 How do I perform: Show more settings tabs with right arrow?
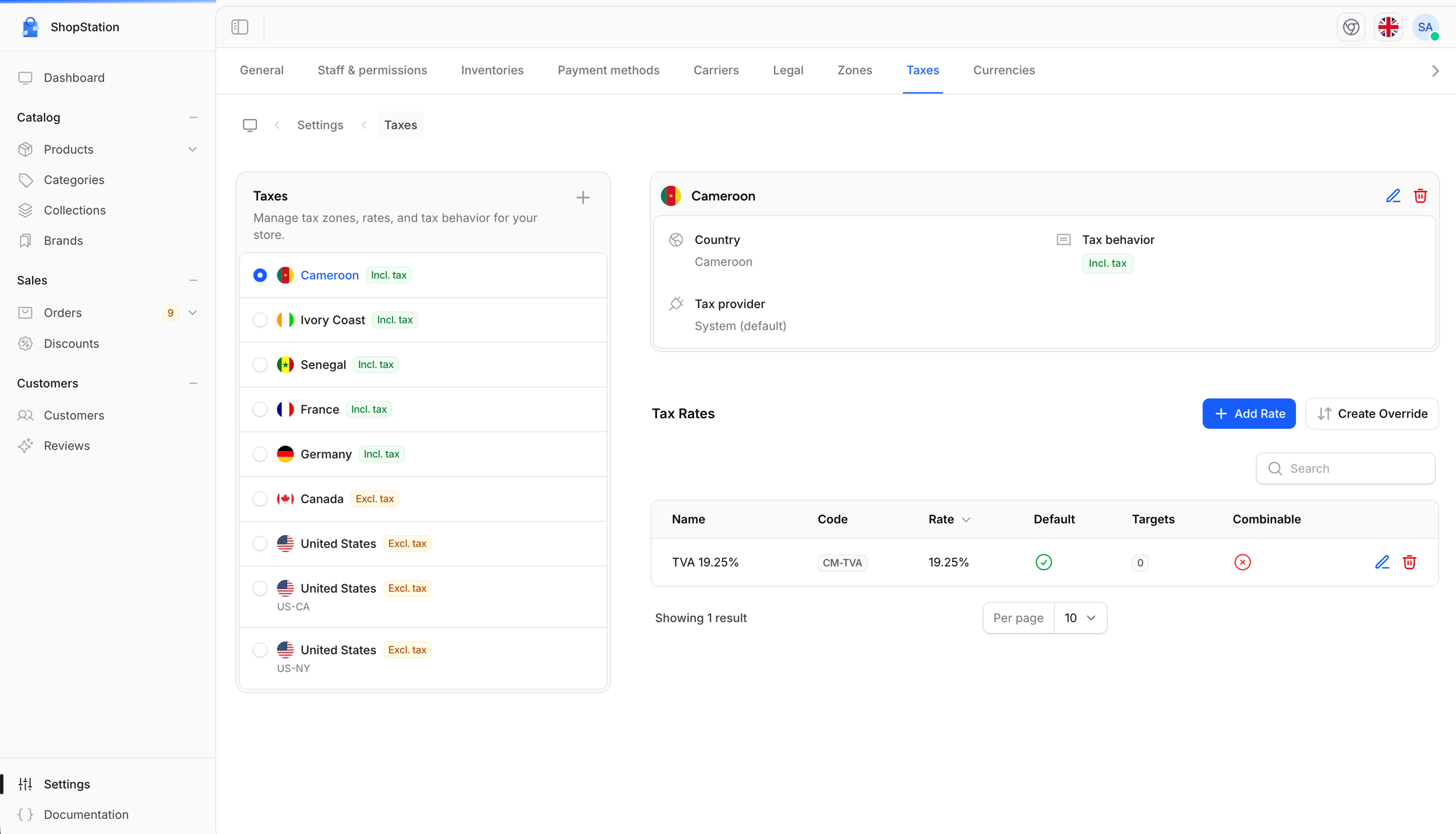1436,71
